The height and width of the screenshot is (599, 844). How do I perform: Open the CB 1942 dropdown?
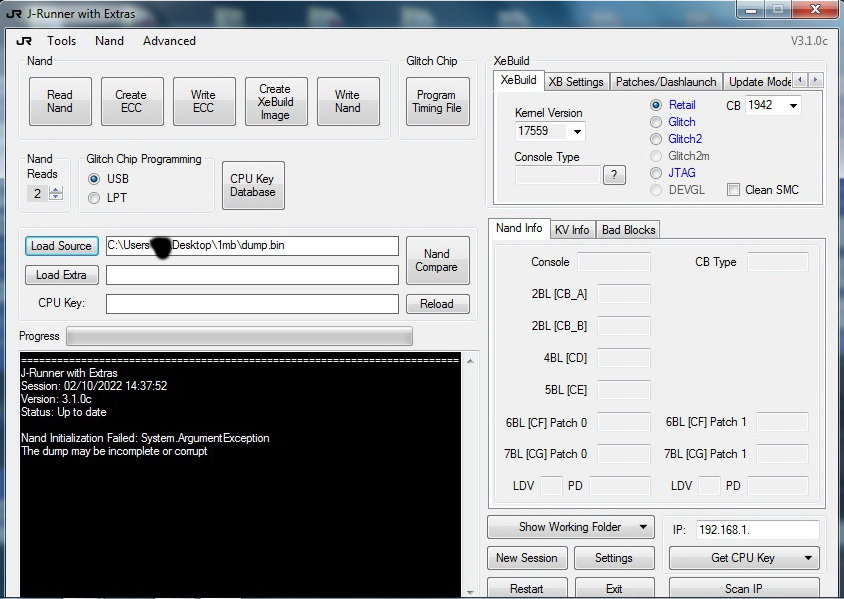(793, 105)
